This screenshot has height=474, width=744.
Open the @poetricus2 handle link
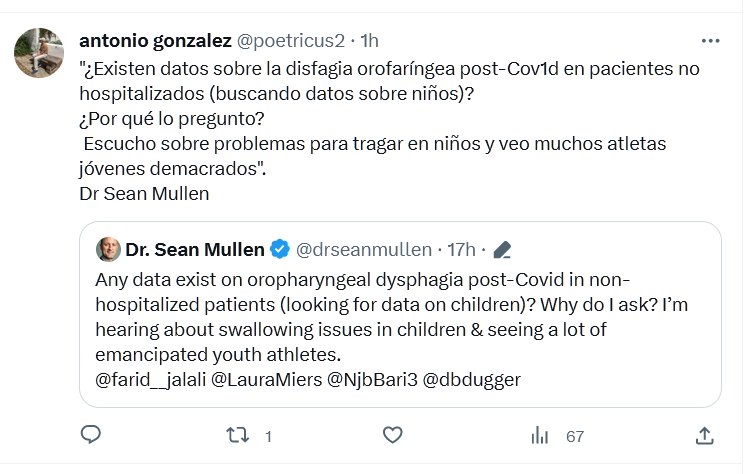coord(289,41)
